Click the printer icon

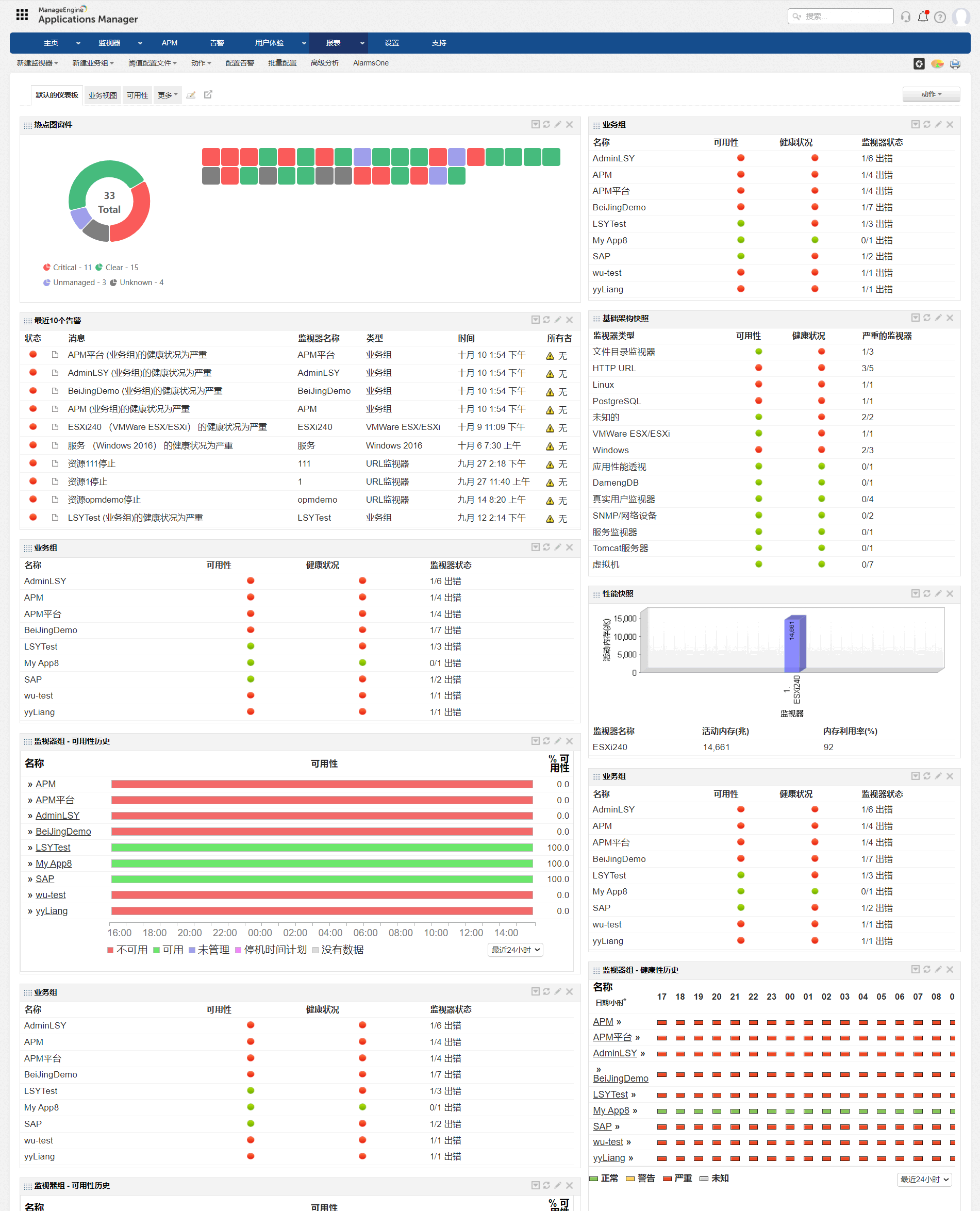[955, 64]
